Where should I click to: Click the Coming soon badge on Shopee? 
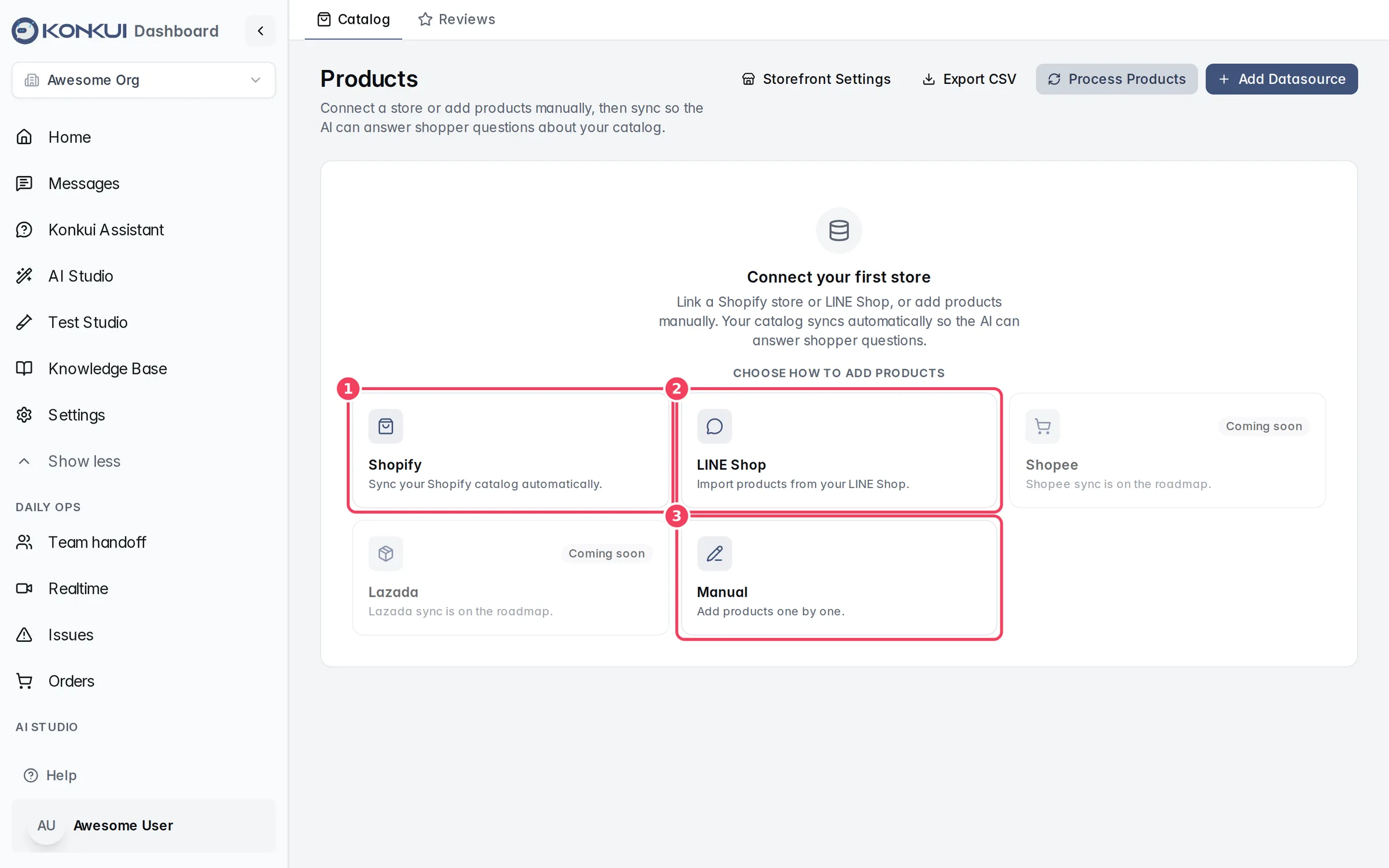click(x=1264, y=426)
